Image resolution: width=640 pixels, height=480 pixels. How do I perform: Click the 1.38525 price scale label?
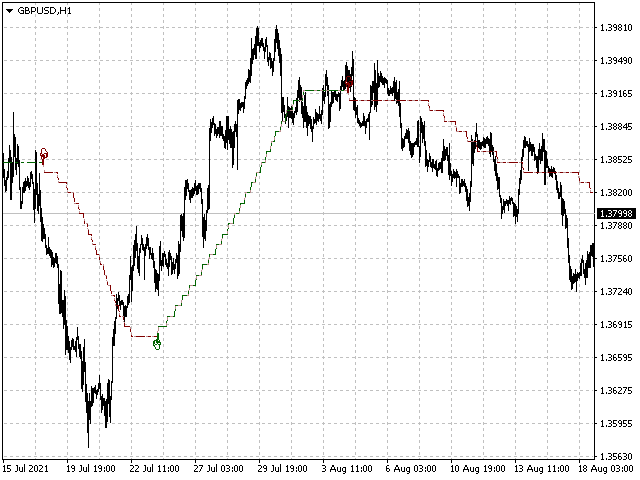[616, 159]
